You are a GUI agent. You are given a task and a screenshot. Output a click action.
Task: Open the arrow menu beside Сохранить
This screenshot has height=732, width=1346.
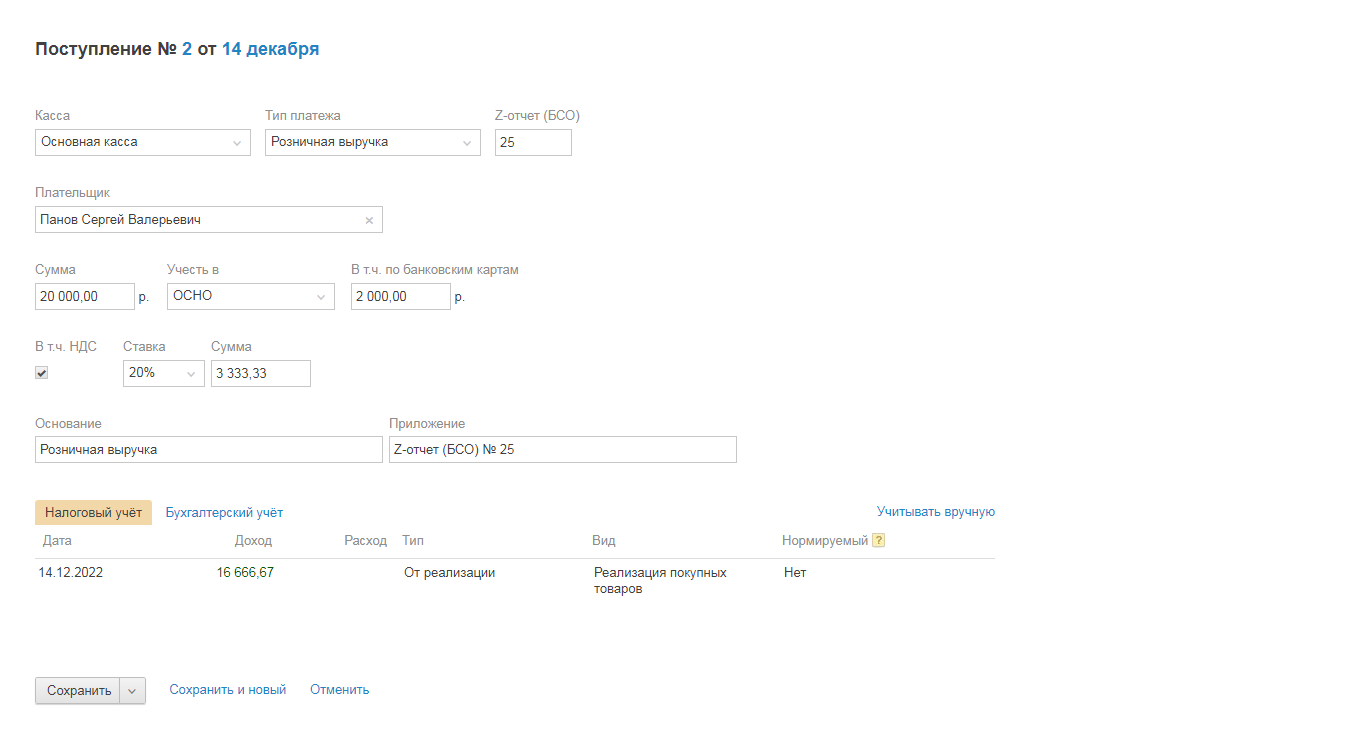[132, 691]
